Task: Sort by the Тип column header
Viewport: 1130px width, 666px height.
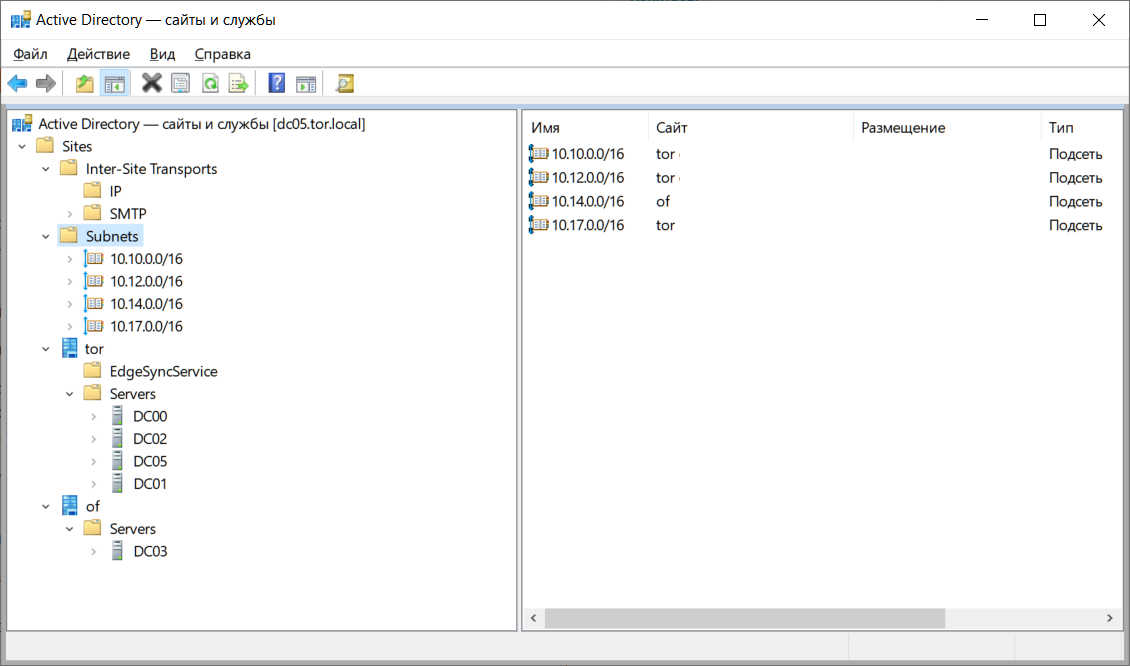Action: [x=1081, y=128]
